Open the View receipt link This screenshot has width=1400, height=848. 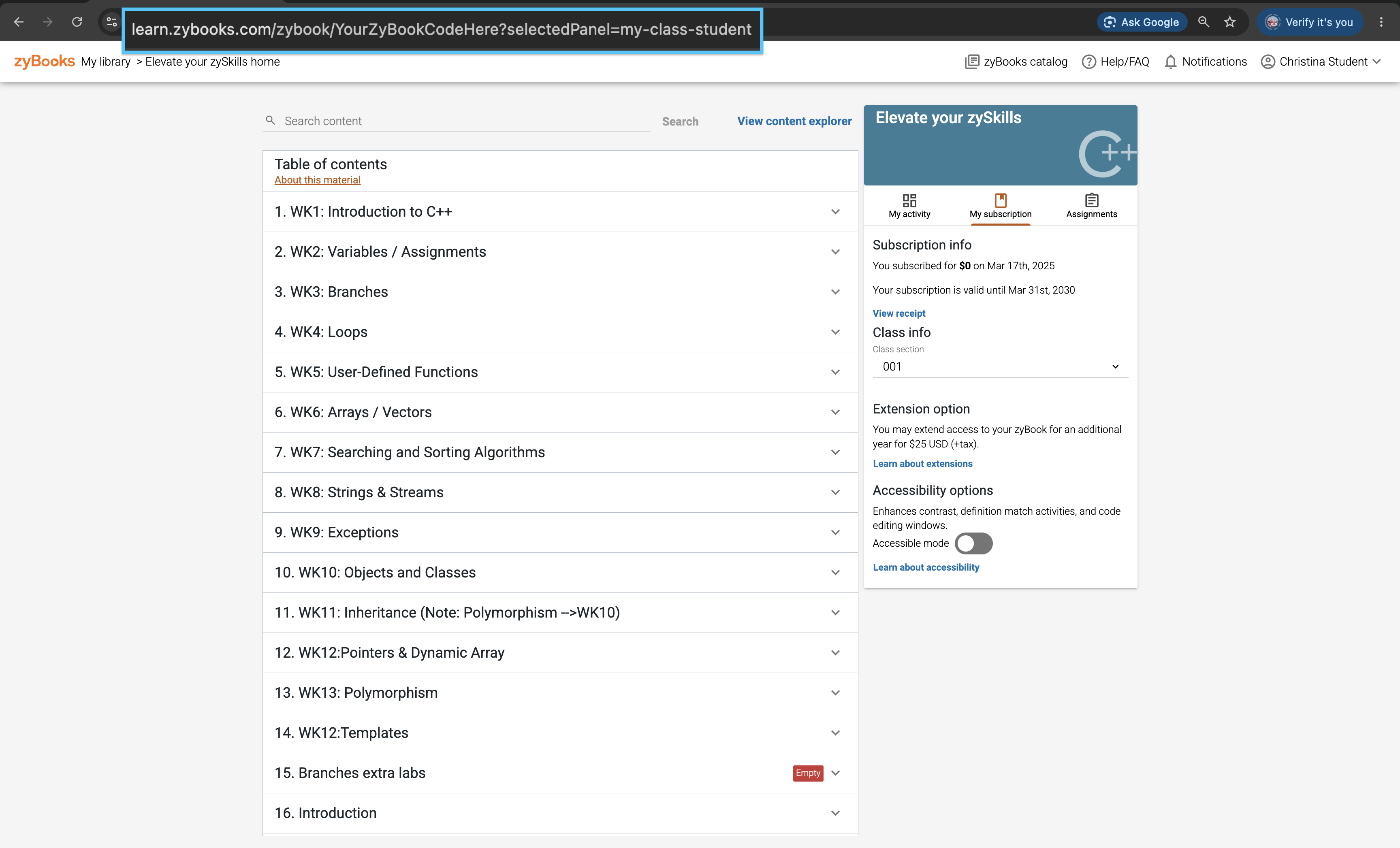[x=899, y=313]
